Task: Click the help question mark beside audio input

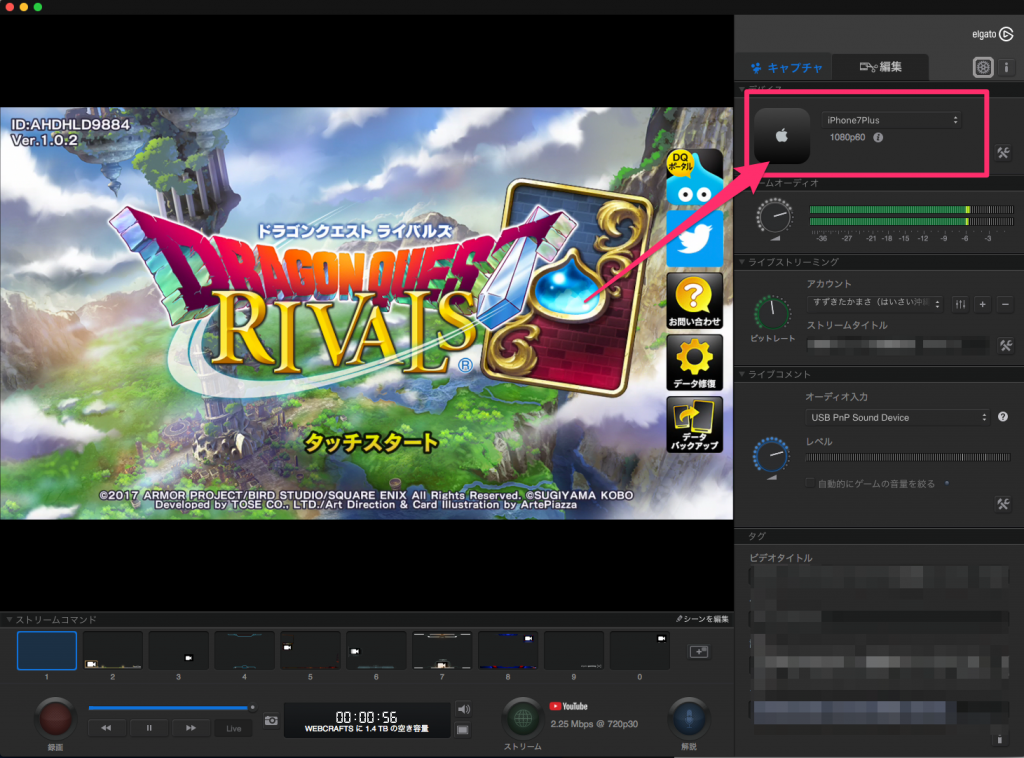Action: (x=1002, y=417)
